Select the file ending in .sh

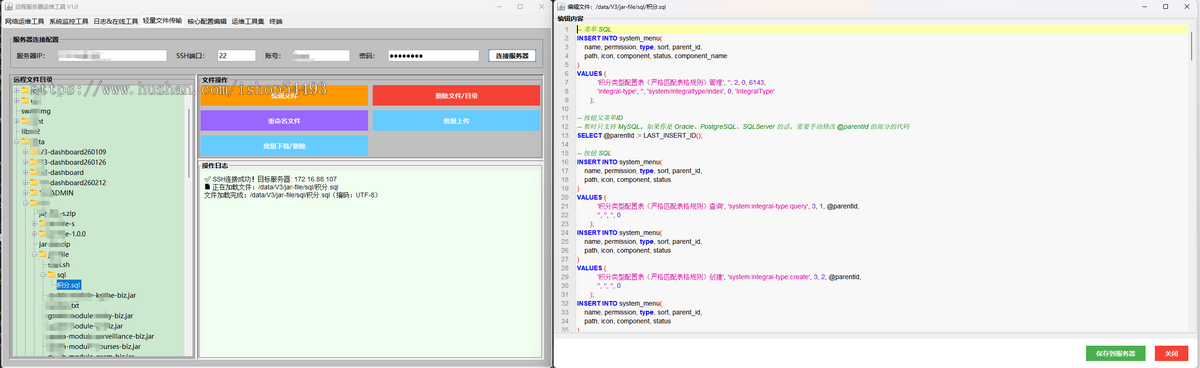tap(58, 264)
